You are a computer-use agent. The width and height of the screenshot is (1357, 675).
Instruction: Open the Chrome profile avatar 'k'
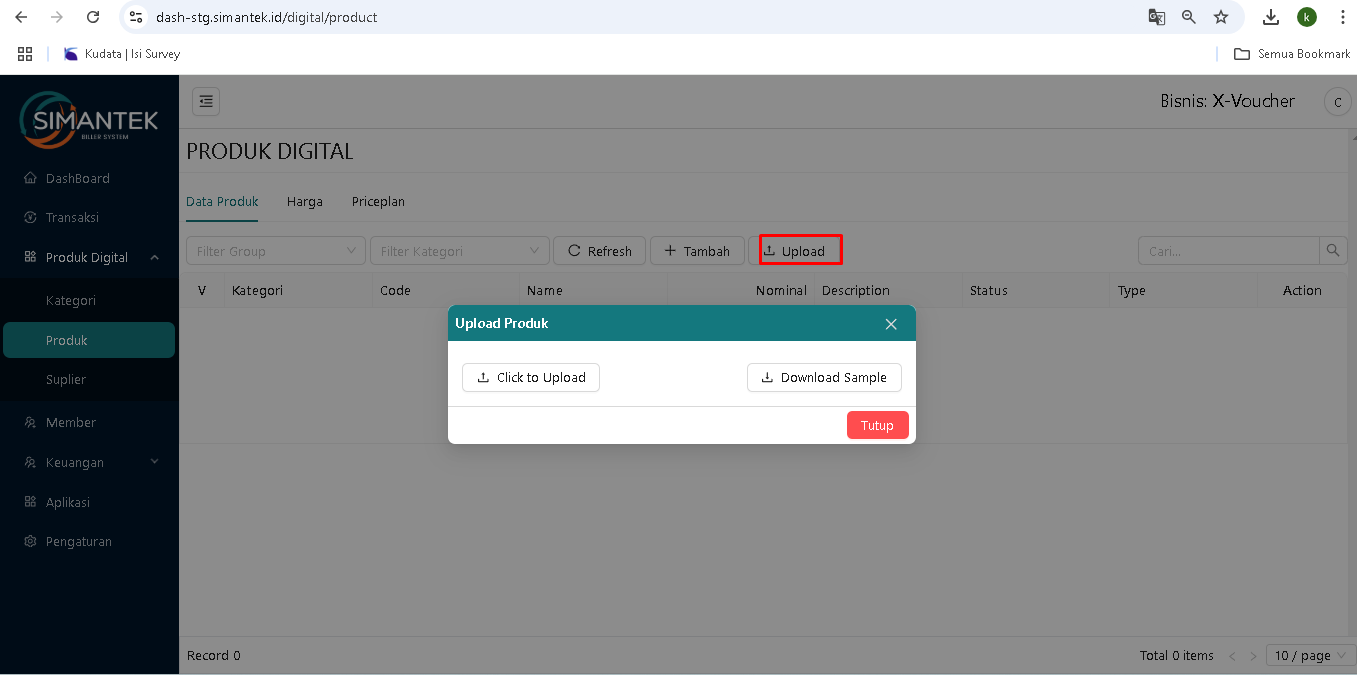(1307, 17)
